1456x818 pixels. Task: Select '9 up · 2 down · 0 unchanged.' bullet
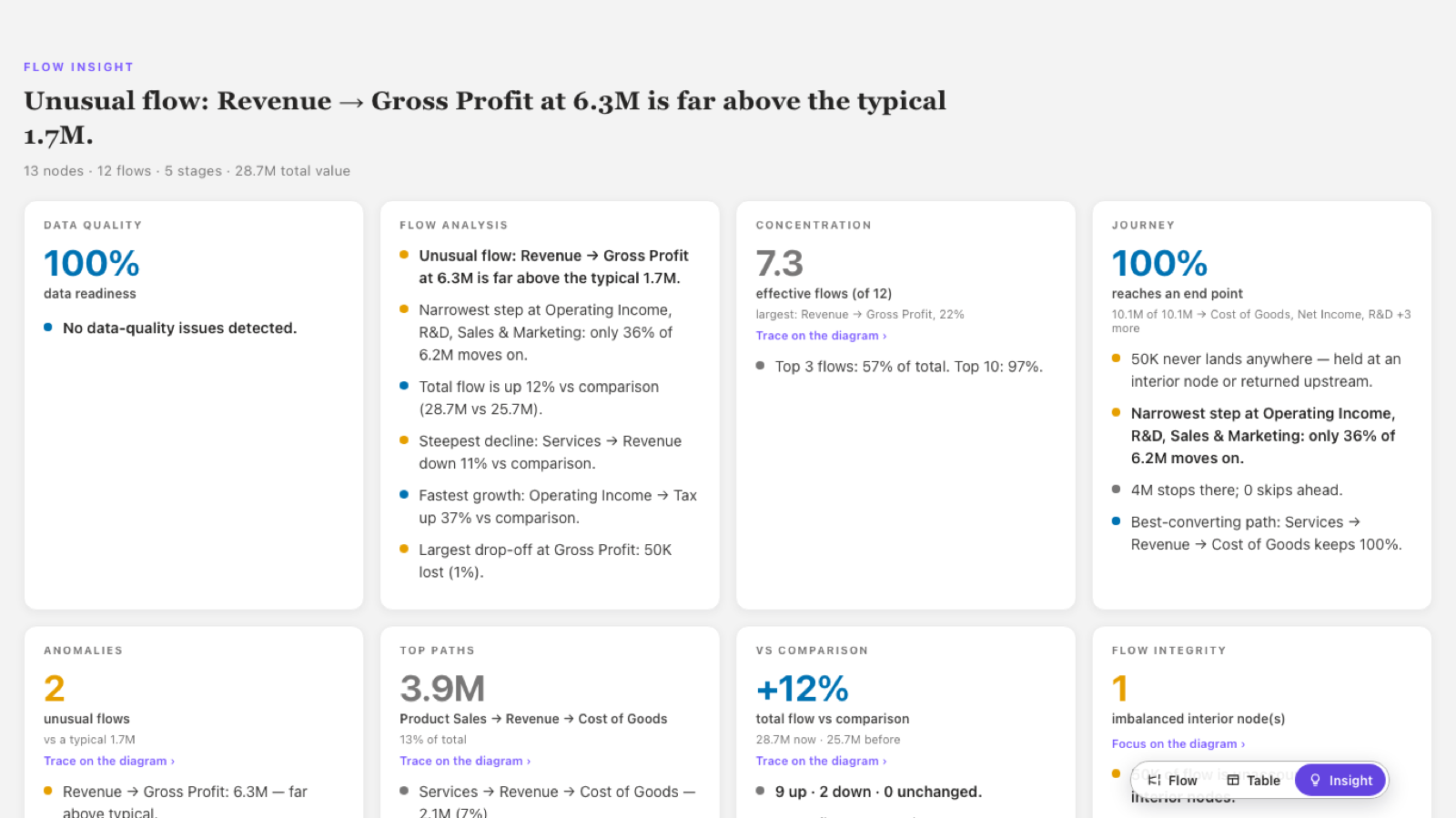[x=878, y=792]
